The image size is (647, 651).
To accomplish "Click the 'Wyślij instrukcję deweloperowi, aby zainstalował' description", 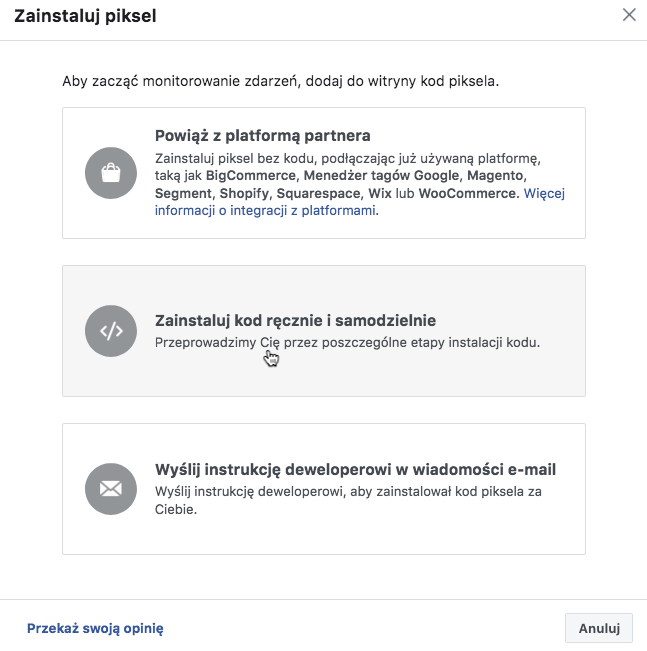I will click(x=348, y=500).
